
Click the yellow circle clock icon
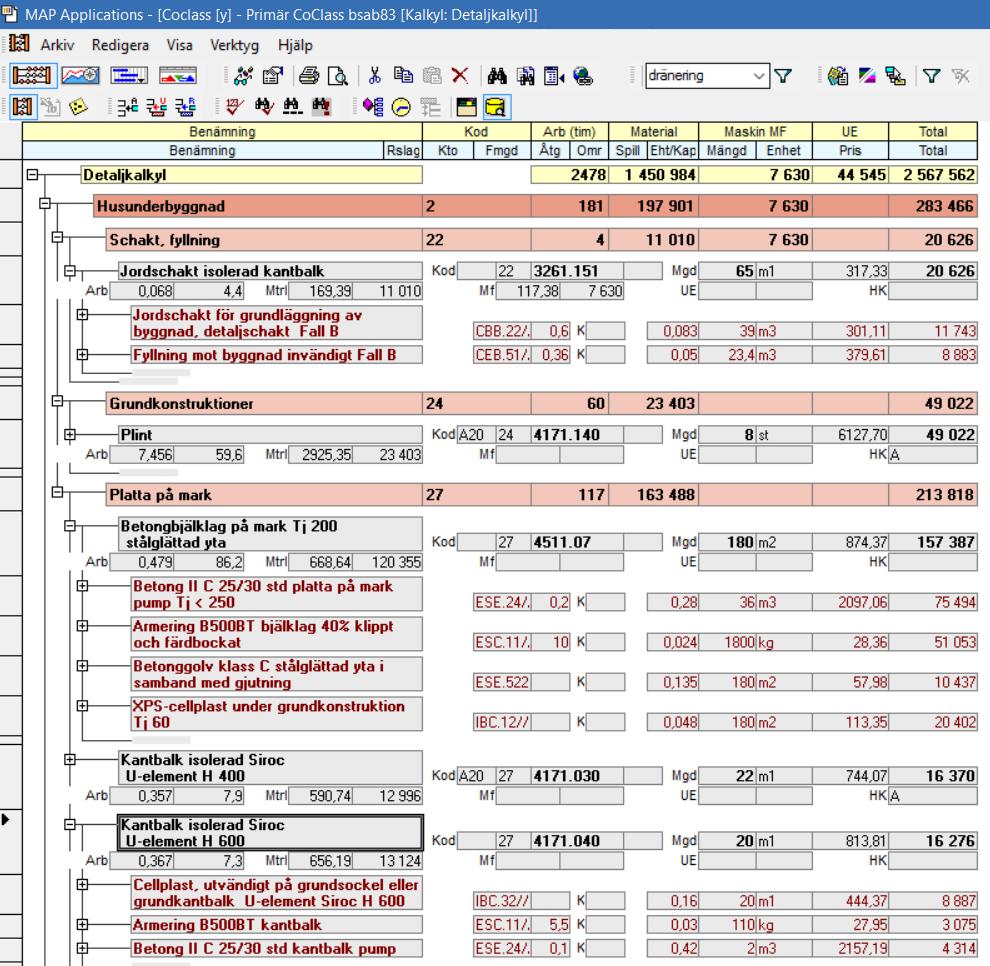[x=402, y=107]
